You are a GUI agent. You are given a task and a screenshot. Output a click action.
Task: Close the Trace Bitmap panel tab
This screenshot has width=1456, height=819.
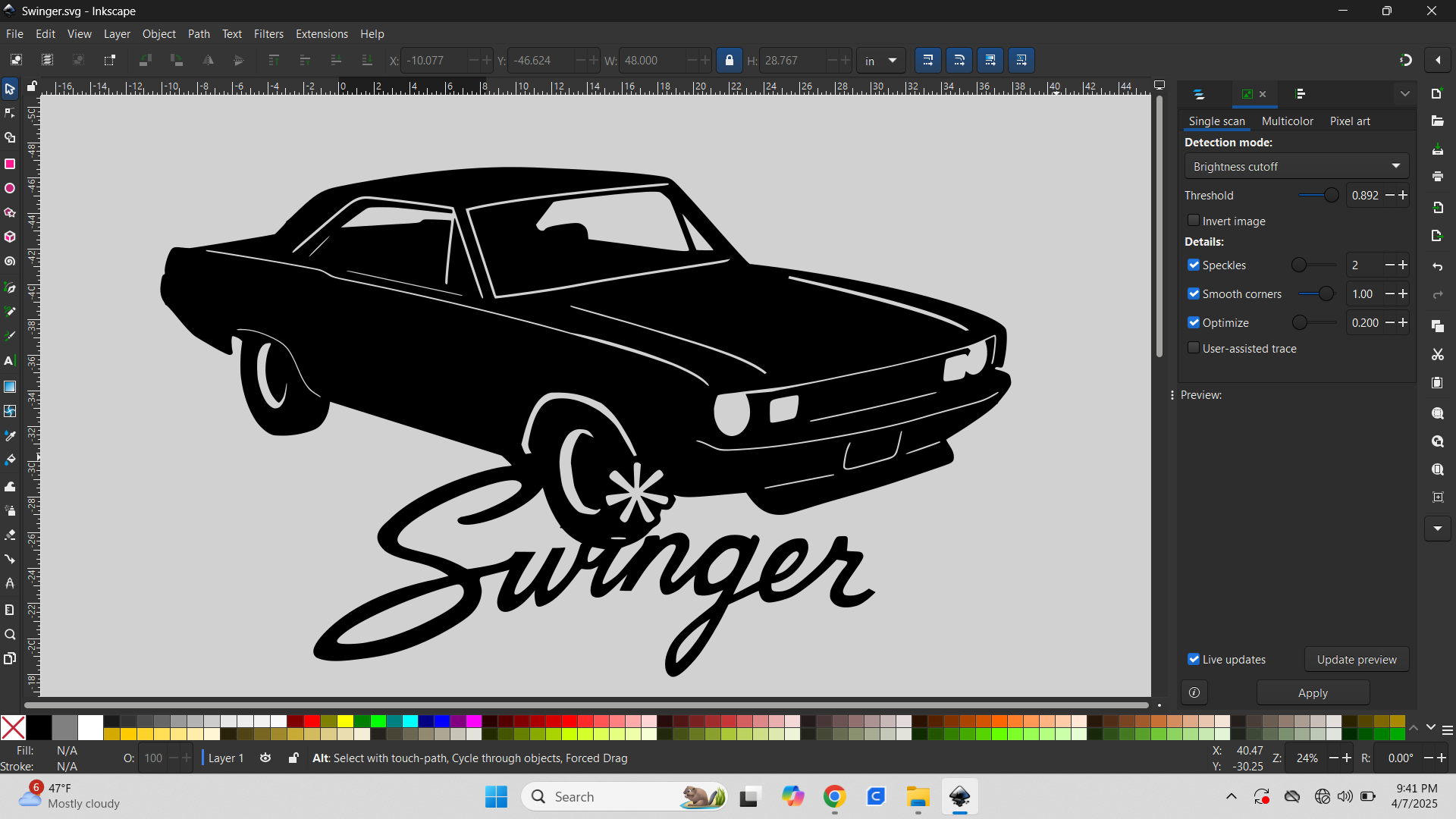coord(1263,95)
